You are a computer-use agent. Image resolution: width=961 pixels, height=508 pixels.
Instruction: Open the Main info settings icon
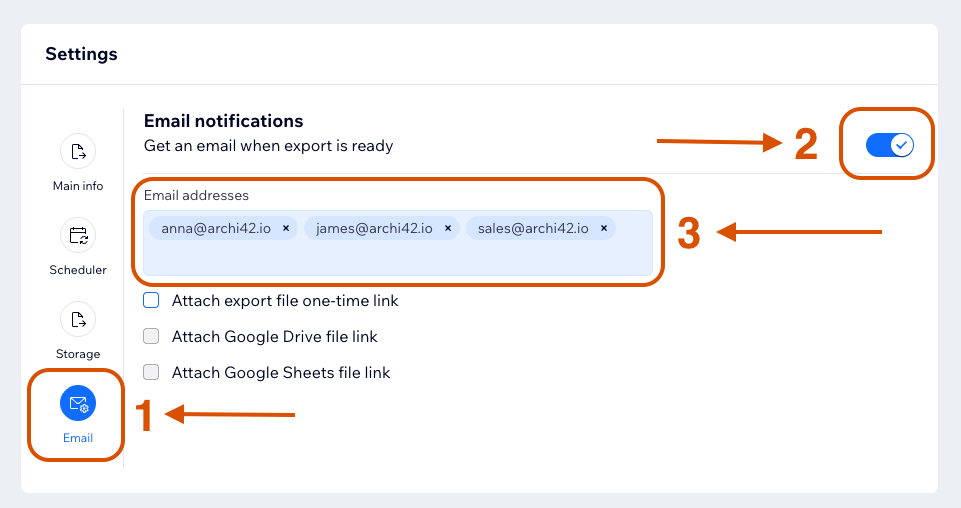[78, 151]
